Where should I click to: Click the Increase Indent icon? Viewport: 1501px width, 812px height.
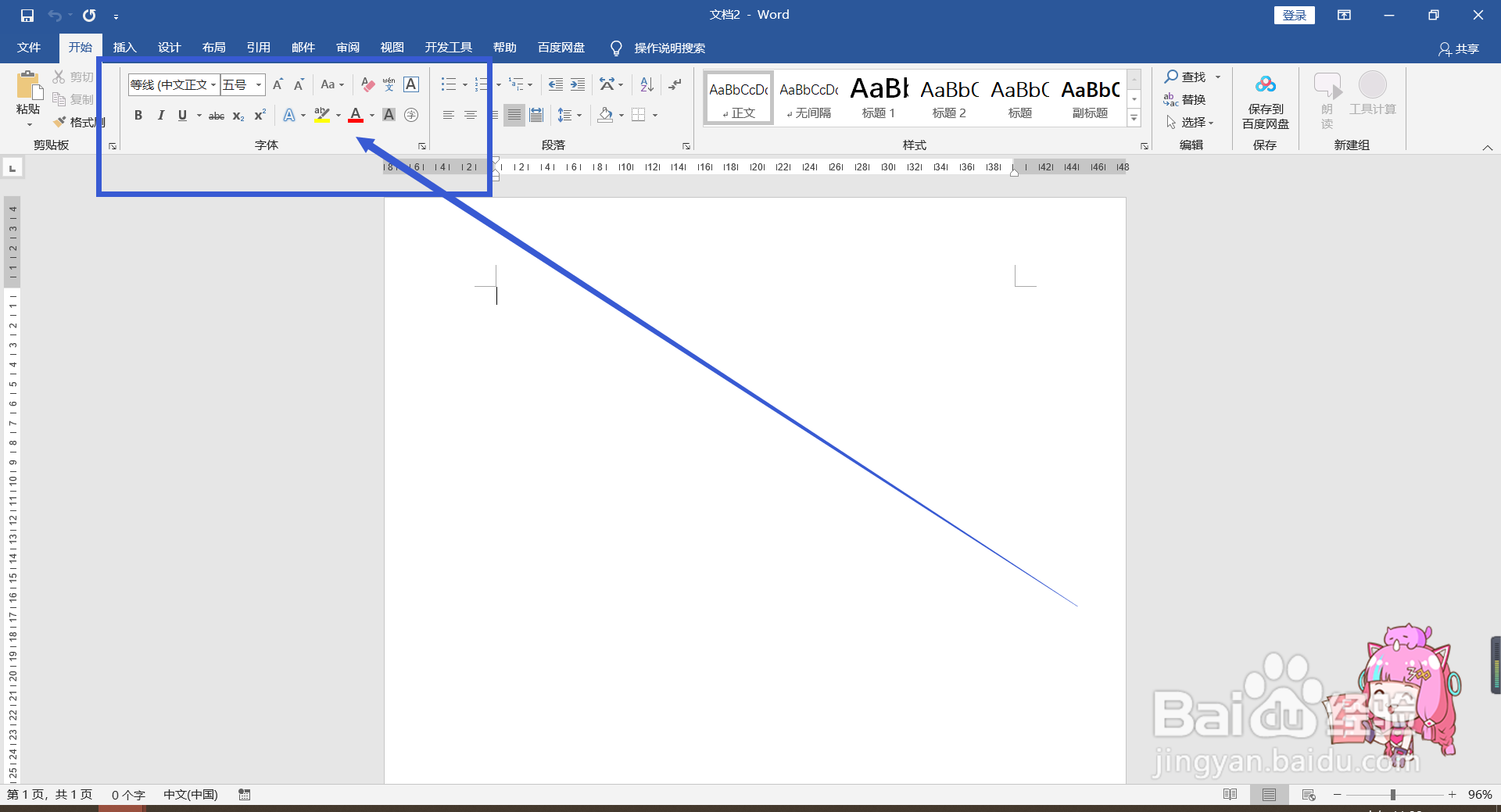click(x=578, y=84)
